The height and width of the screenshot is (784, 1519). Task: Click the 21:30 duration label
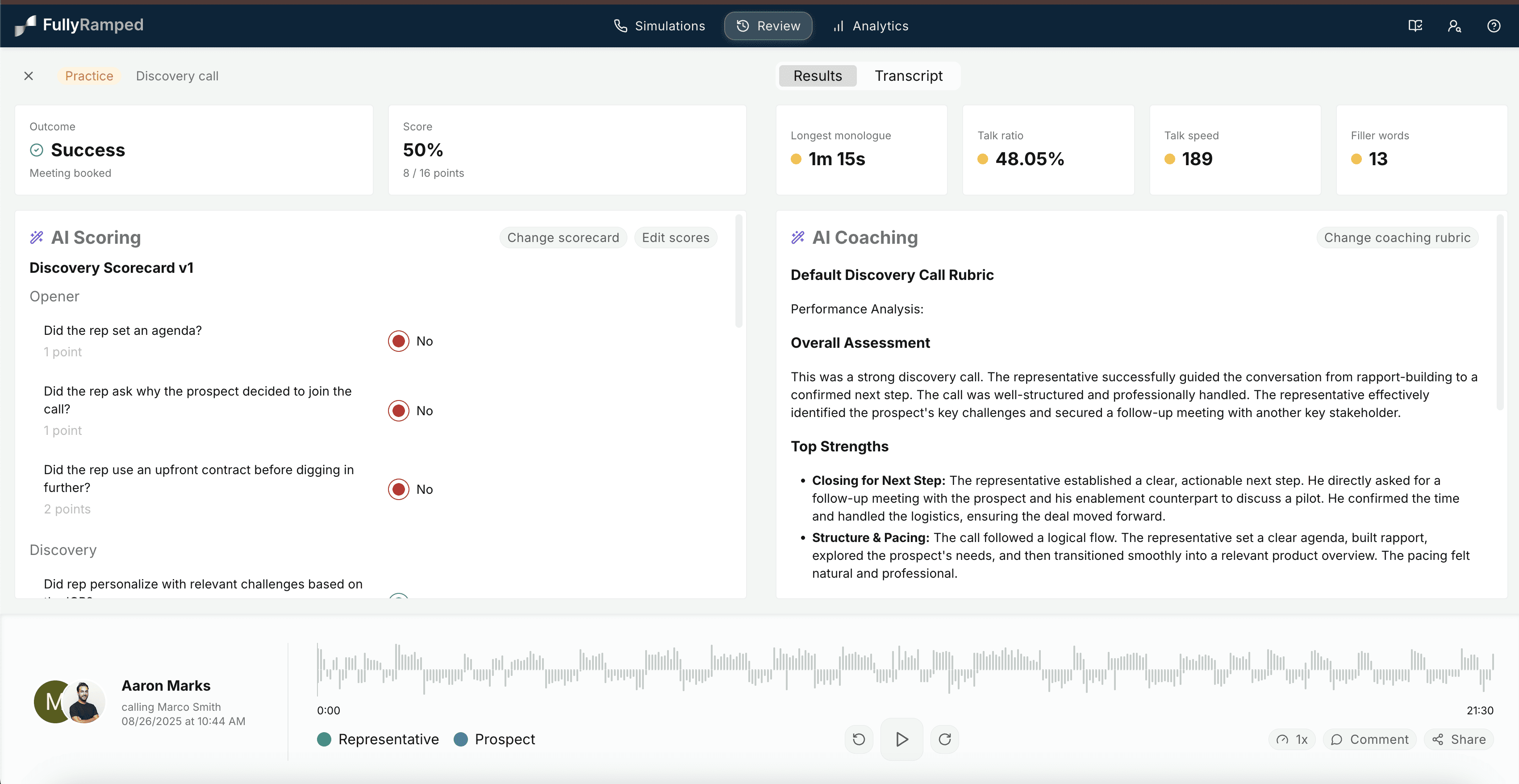1480,711
